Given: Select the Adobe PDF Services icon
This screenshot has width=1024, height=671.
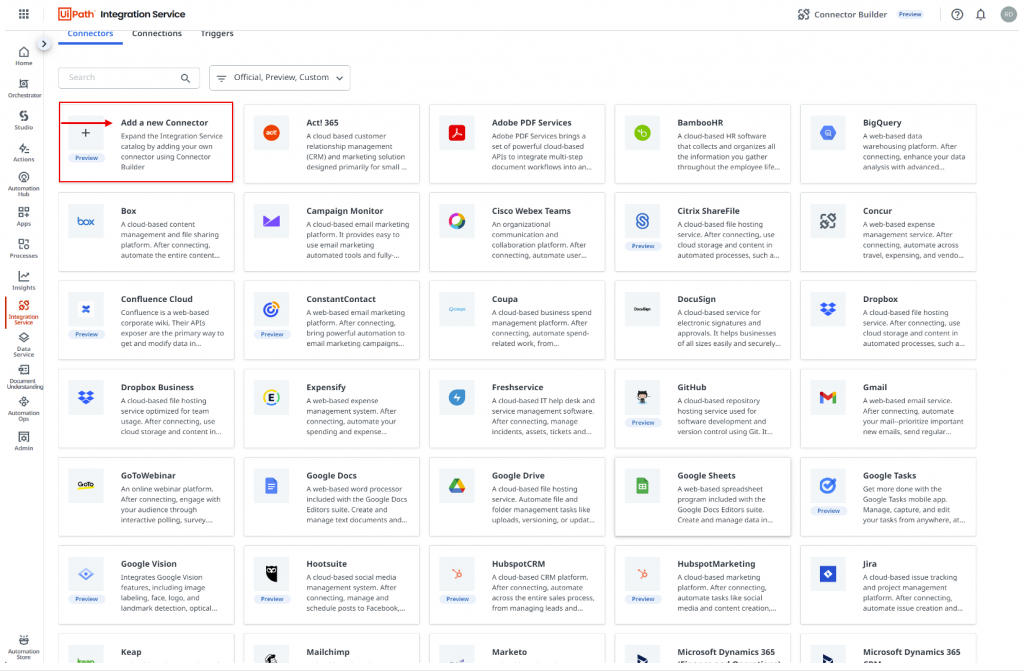Looking at the screenshot, I should [456, 133].
